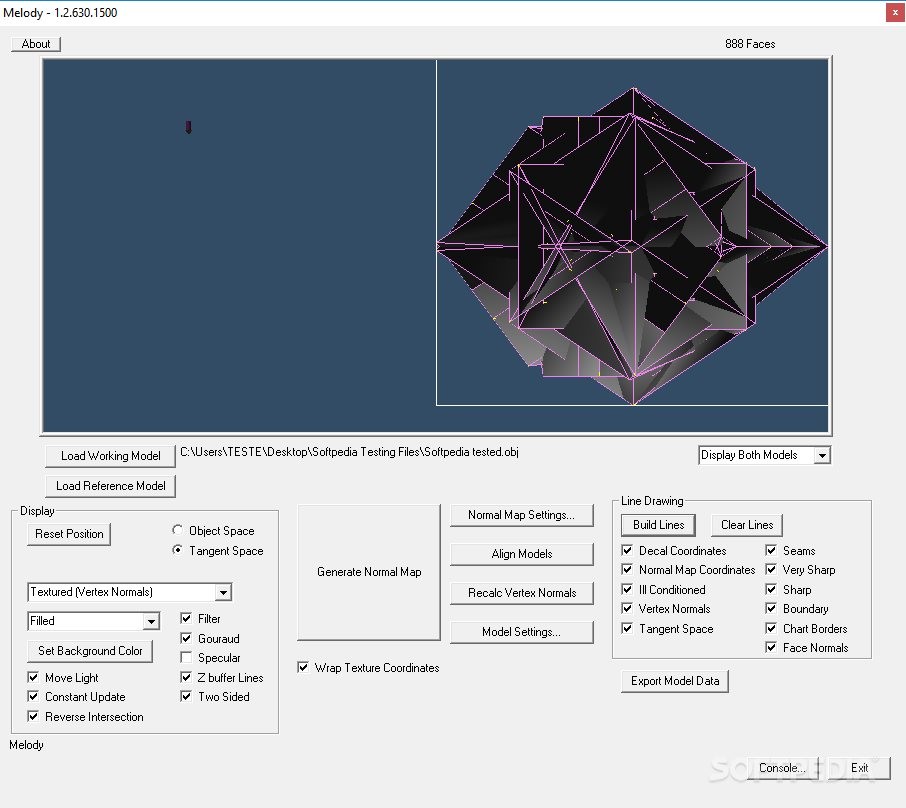Viewport: 906px width, 808px height.
Task: Toggle Tangent Space line drawing checkbox
Action: tap(627, 628)
